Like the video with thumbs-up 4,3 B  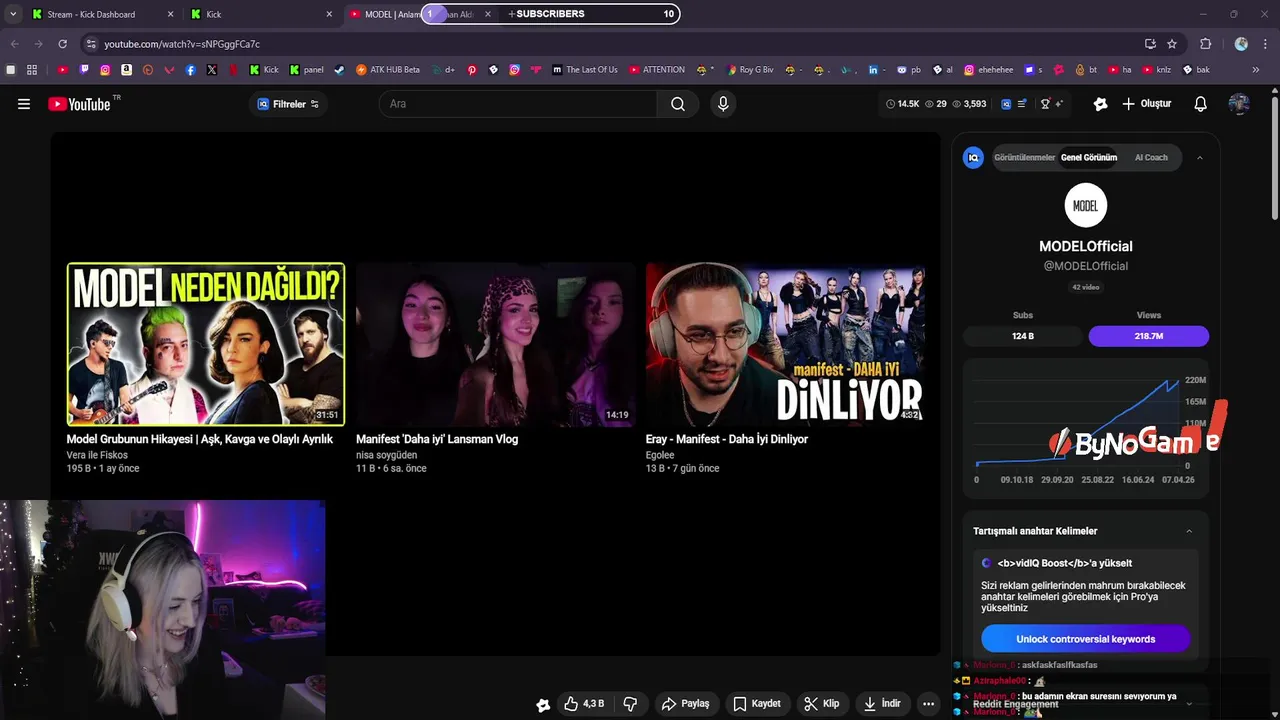point(584,704)
